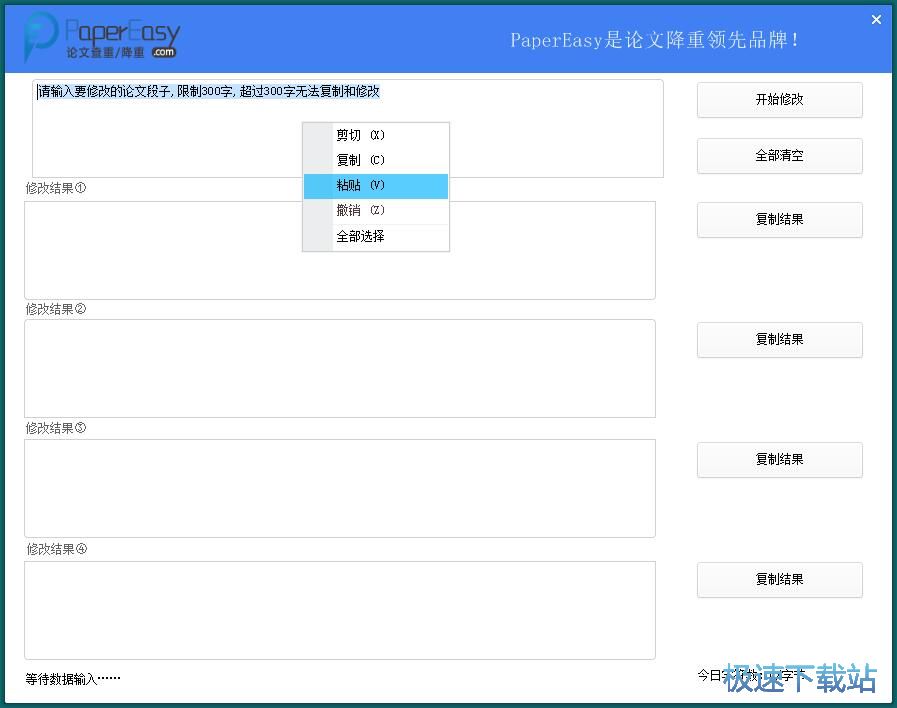Click the 修改结果④ result area
897x708 pixels.
pos(340,610)
